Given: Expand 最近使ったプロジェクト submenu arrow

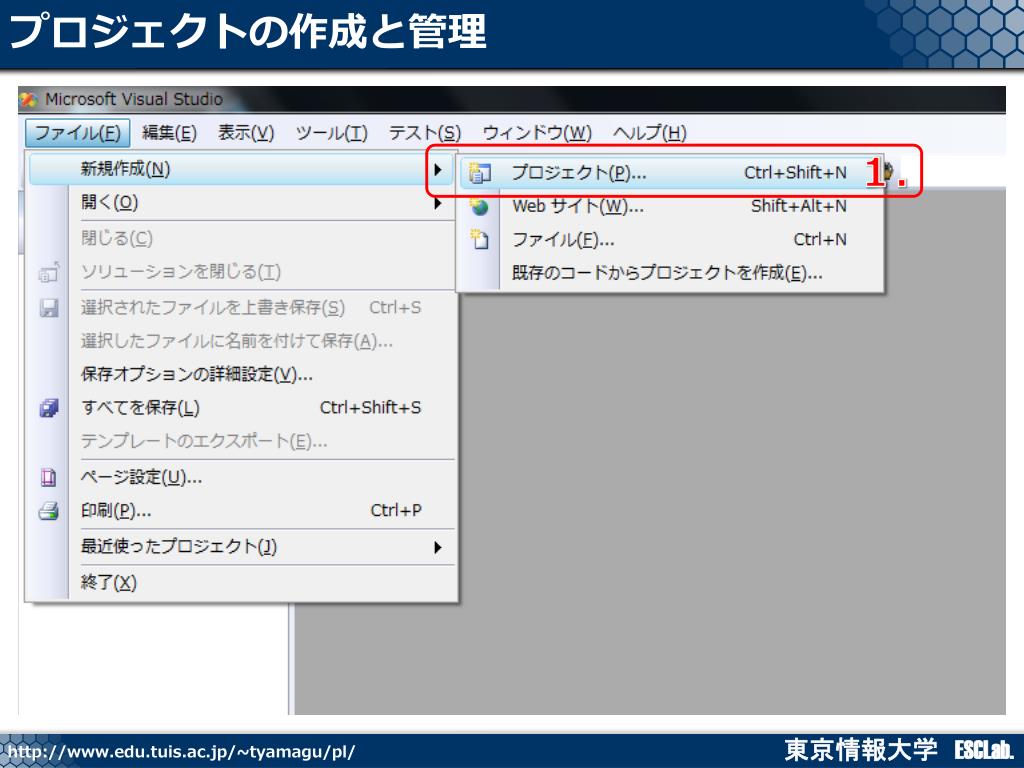Looking at the screenshot, I should (x=438, y=547).
